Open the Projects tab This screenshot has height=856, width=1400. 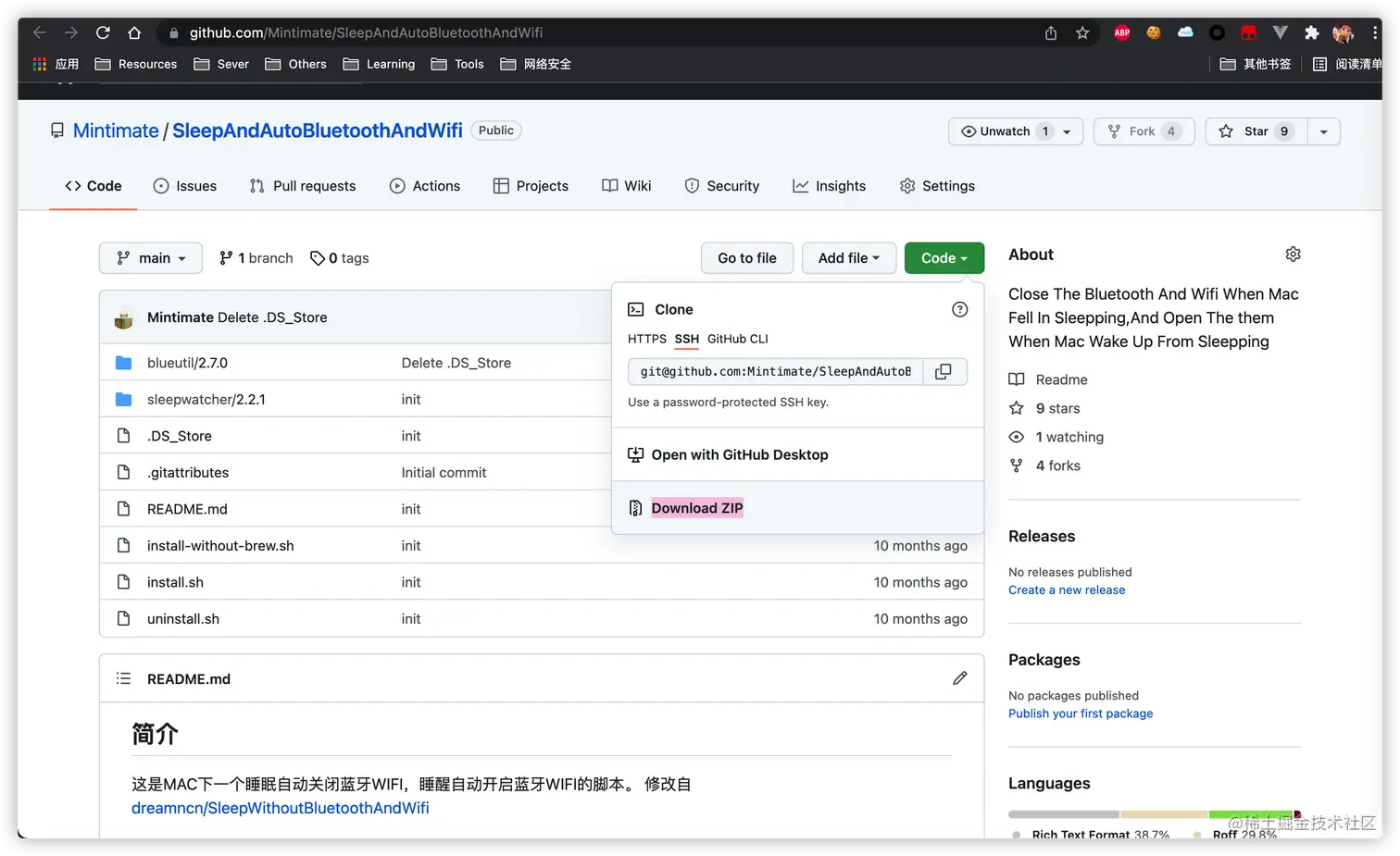[x=531, y=186]
